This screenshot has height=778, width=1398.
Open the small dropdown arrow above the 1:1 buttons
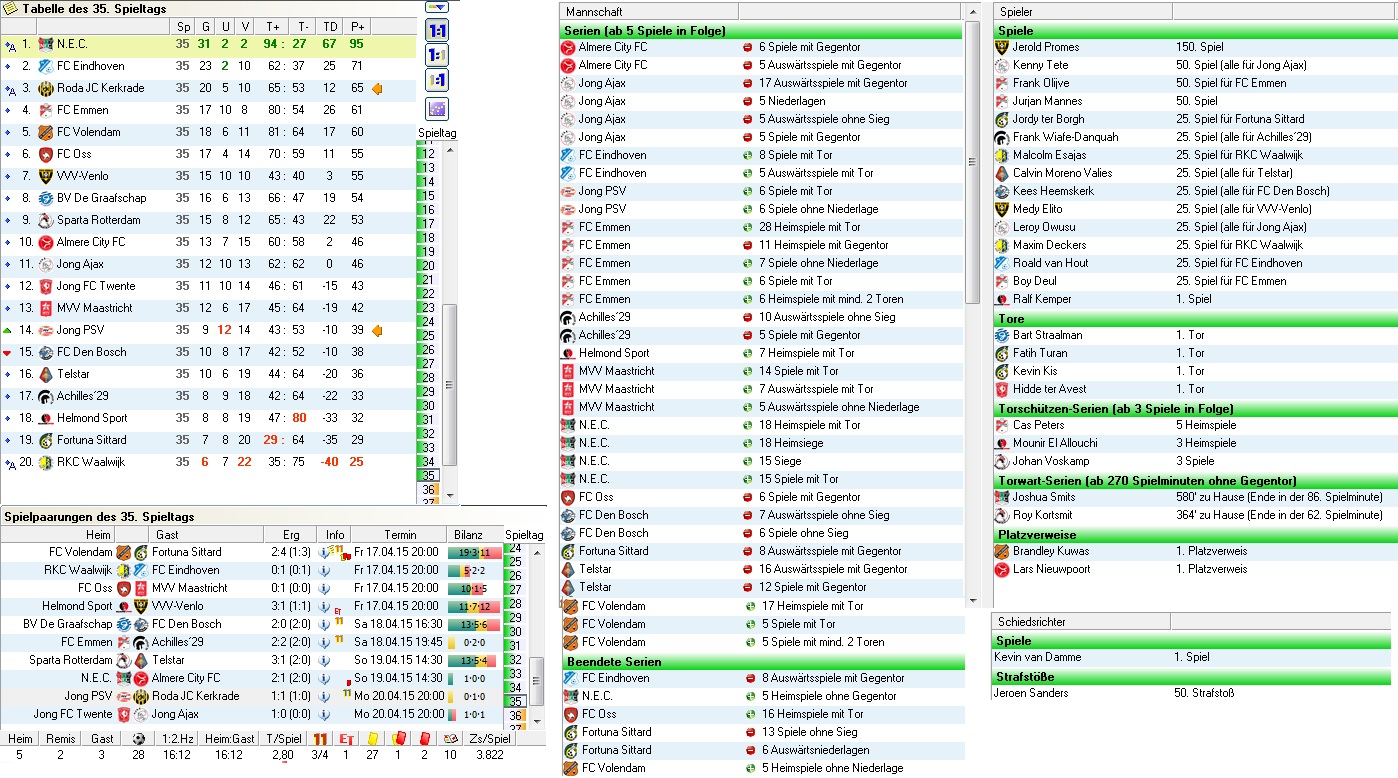[436, 6]
